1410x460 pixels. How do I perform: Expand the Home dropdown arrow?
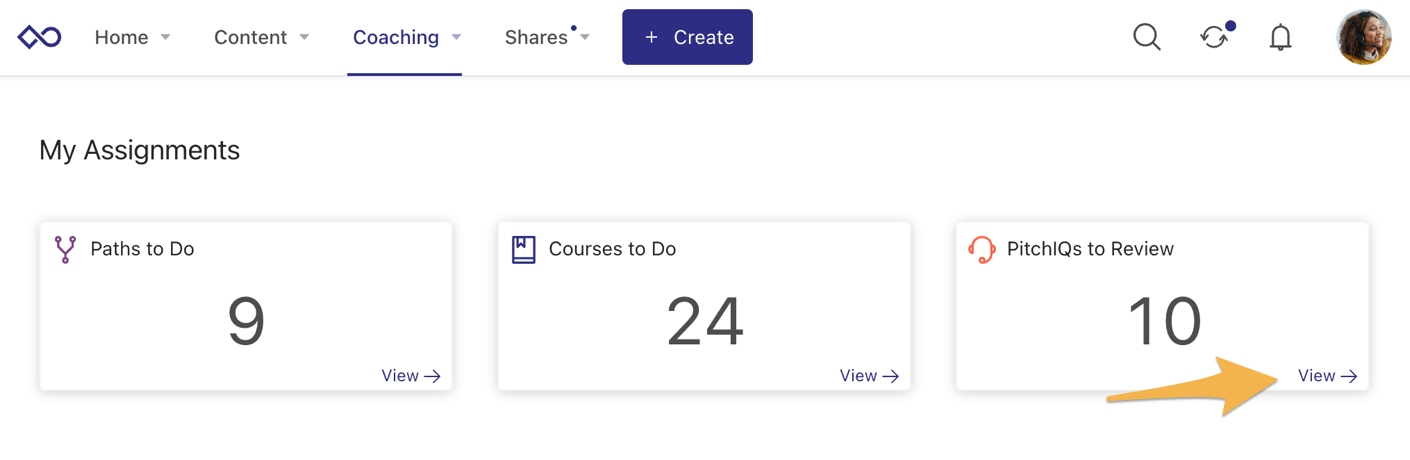[166, 37]
